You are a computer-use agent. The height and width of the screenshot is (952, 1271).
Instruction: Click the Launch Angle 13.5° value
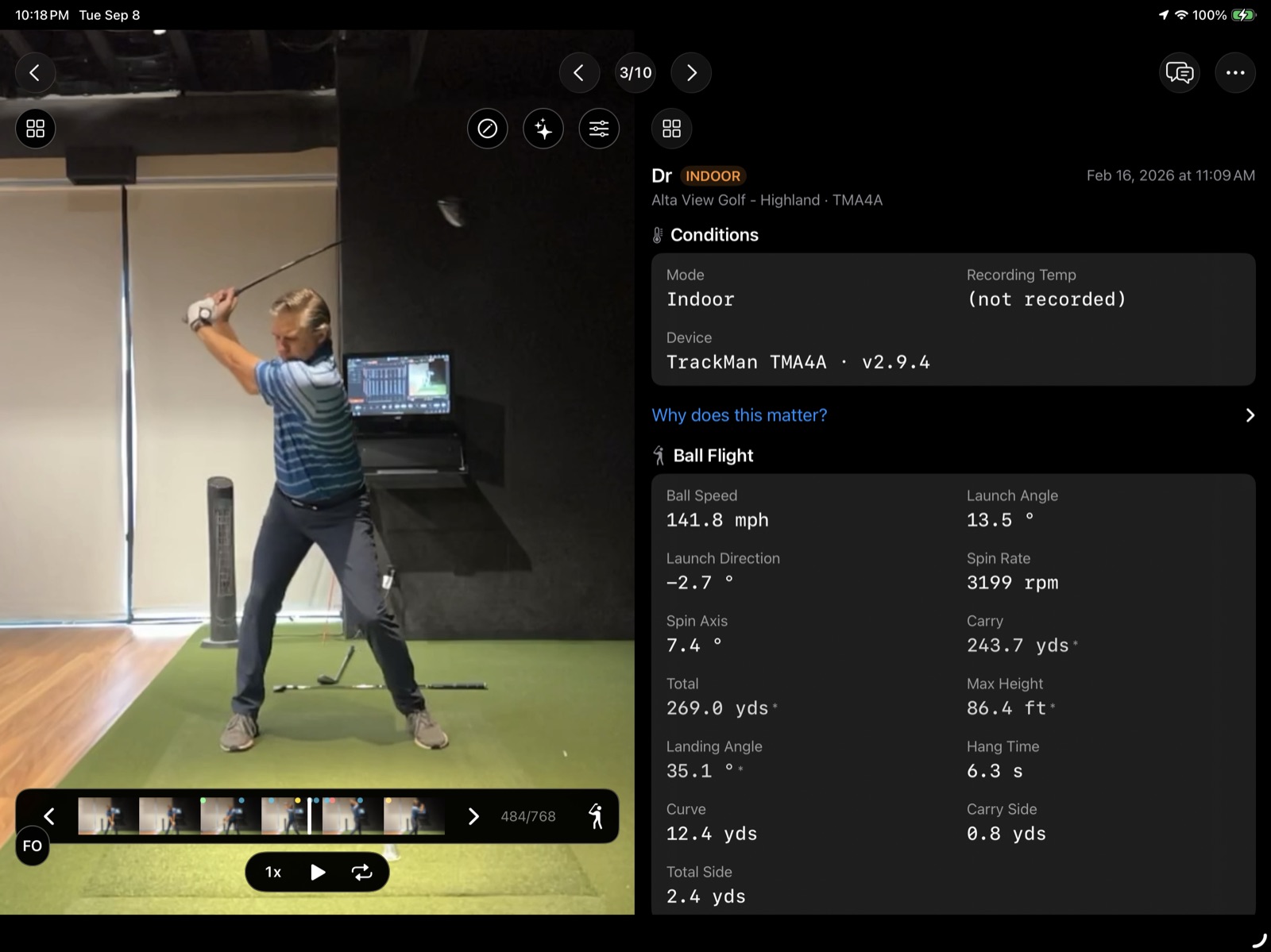[1000, 520]
